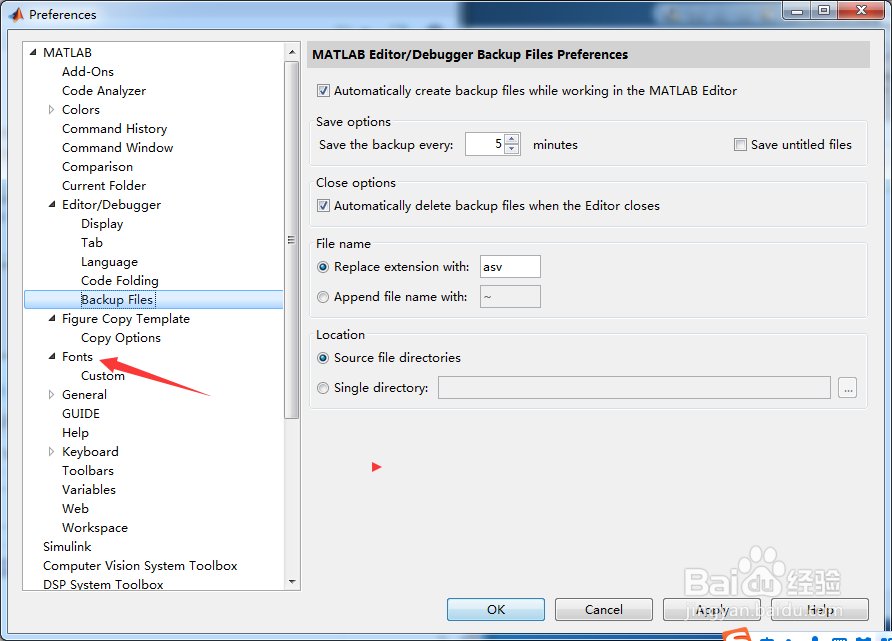Open Code Analyzer preferences
The height and width of the screenshot is (641, 892).
tap(104, 90)
